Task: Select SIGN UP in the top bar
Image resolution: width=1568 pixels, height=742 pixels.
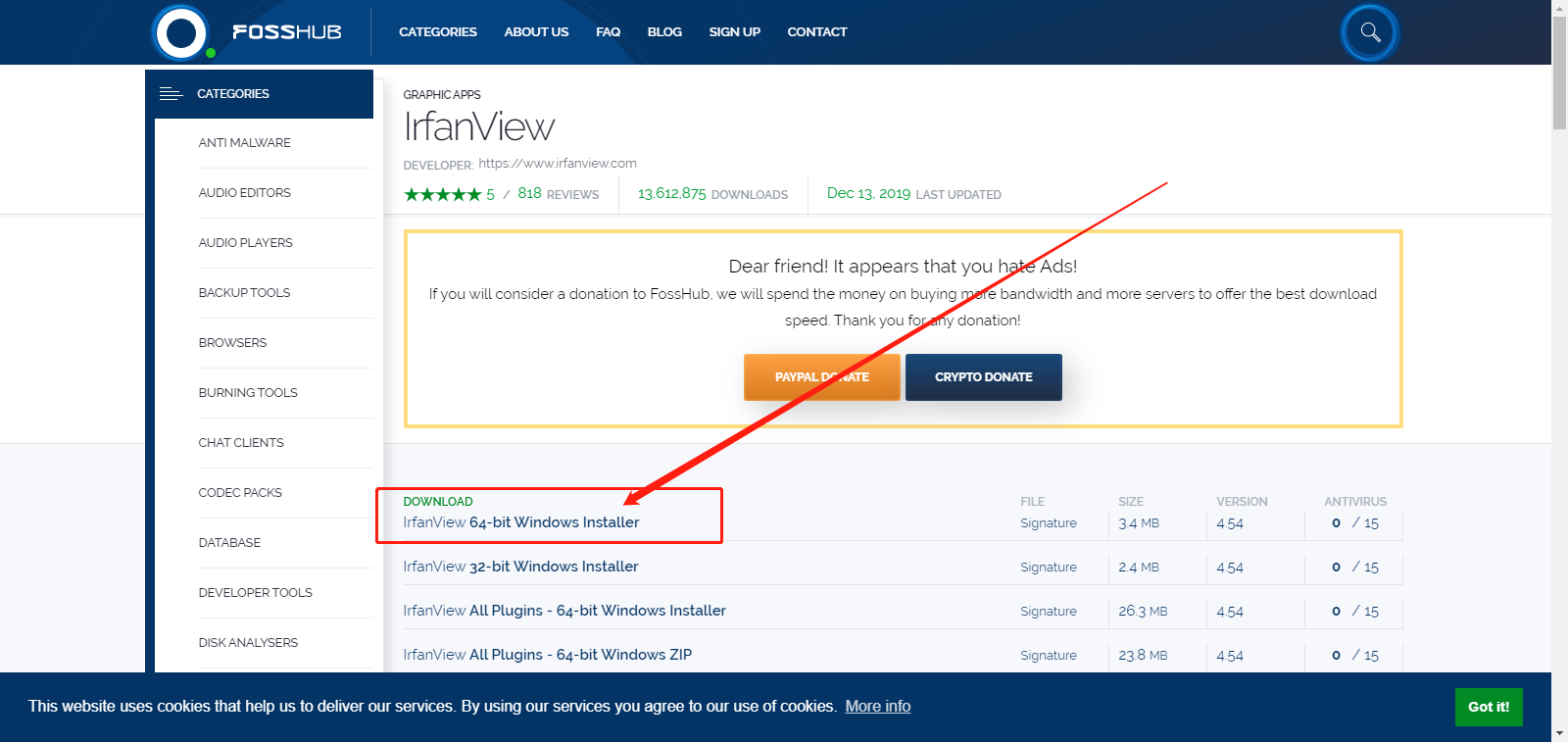Action: point(734,32)
